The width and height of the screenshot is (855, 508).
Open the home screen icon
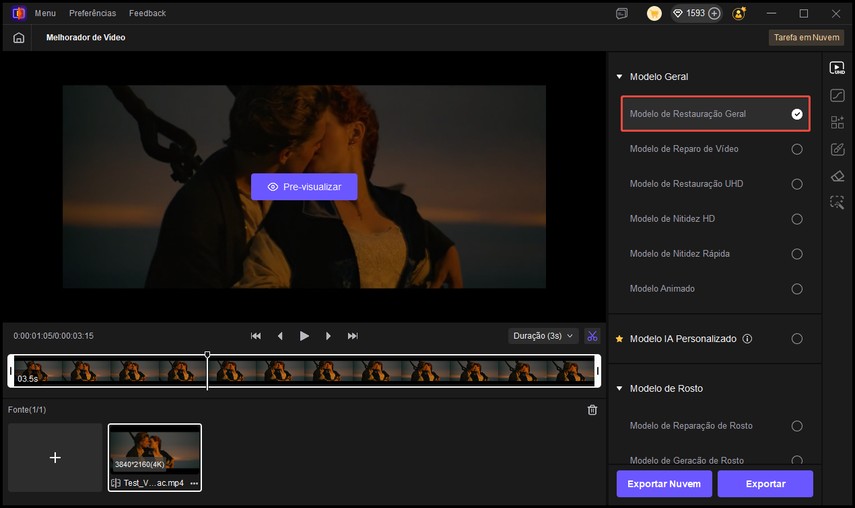(x=19, y=38)
